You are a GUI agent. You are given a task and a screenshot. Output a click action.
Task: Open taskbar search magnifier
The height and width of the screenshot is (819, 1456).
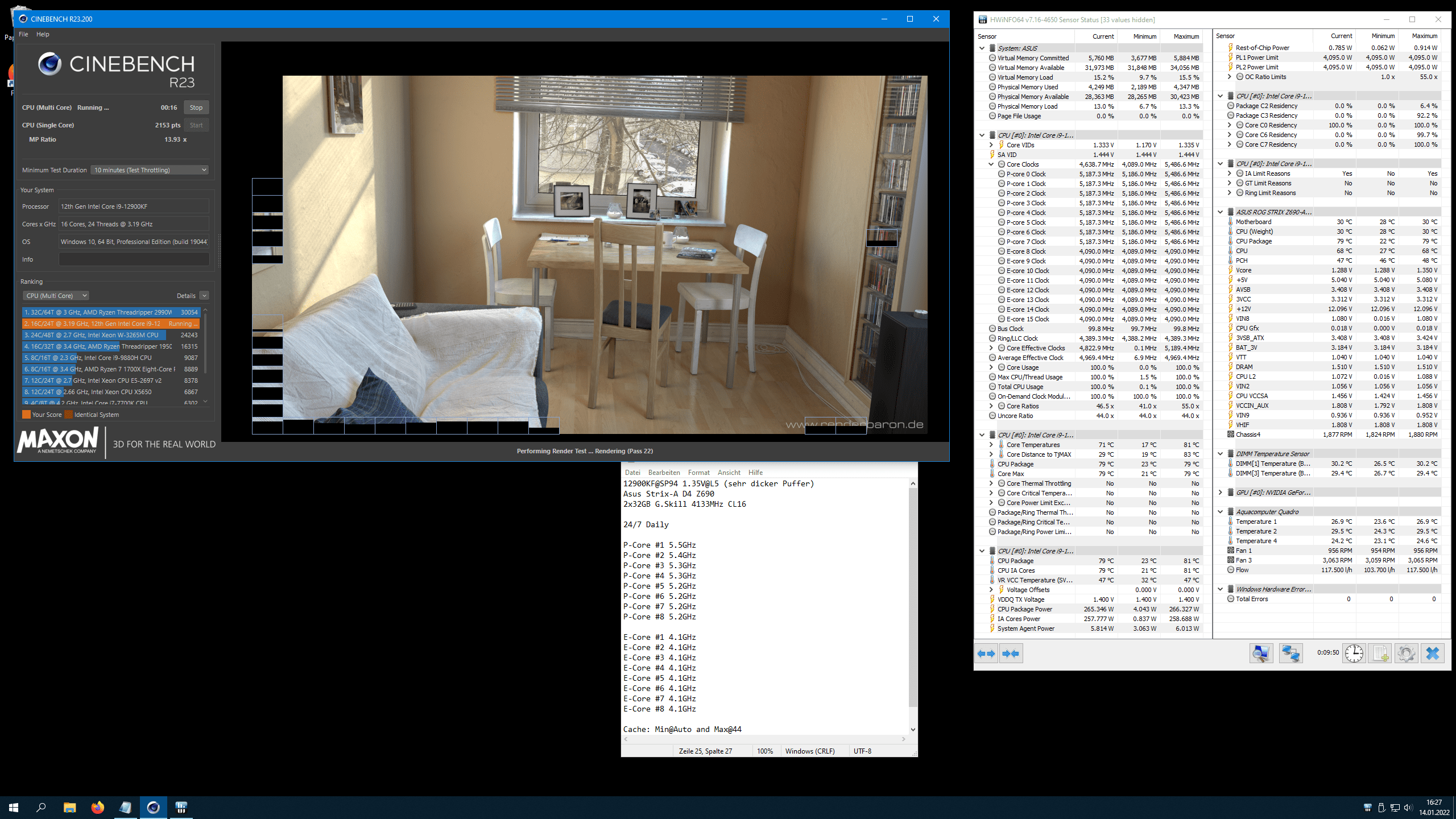coord(41,807)
